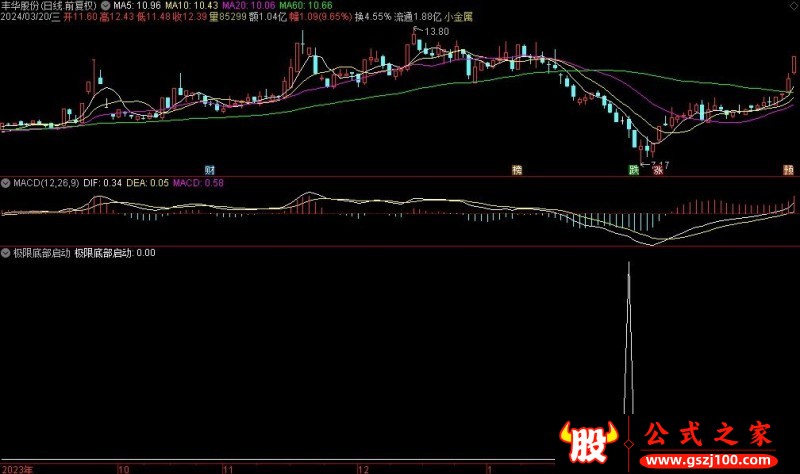The width and height of the screenshot is (800, 474).
Task: Select month 12 on the time axis
Action: point(363,468)
